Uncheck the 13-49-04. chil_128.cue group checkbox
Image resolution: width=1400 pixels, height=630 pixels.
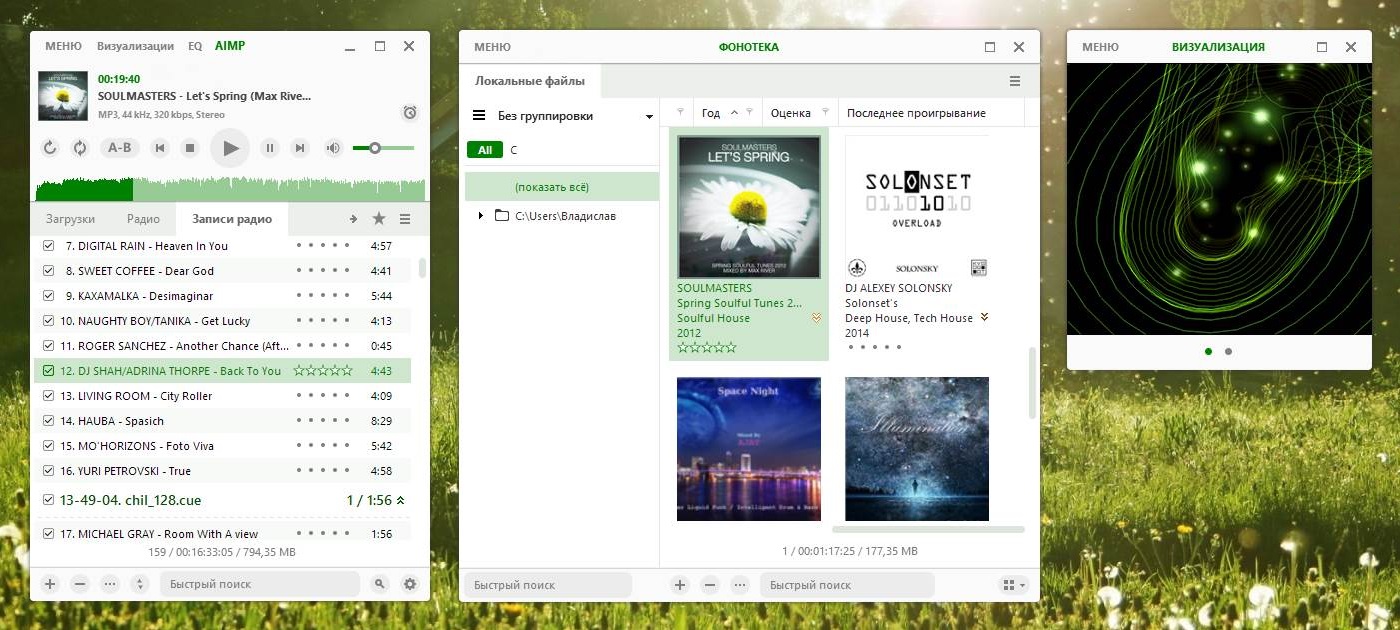[49, 499]
